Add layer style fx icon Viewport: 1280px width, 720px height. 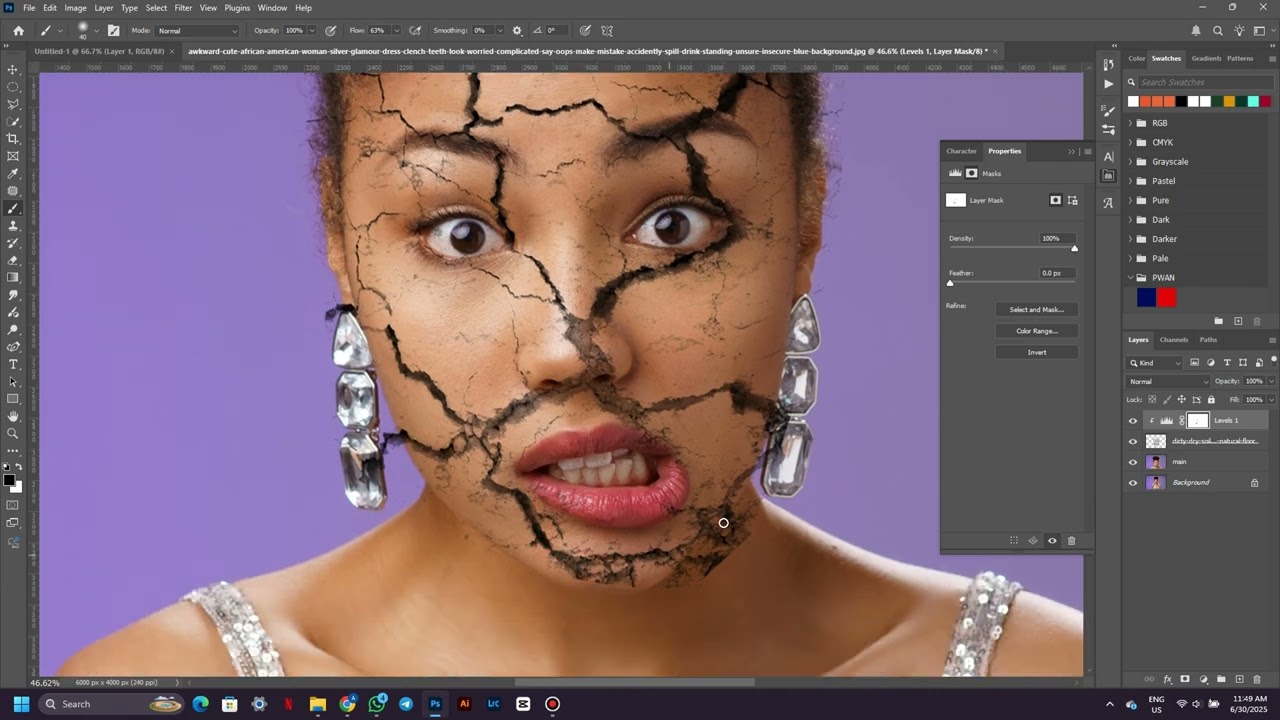tap(1167, 680)
